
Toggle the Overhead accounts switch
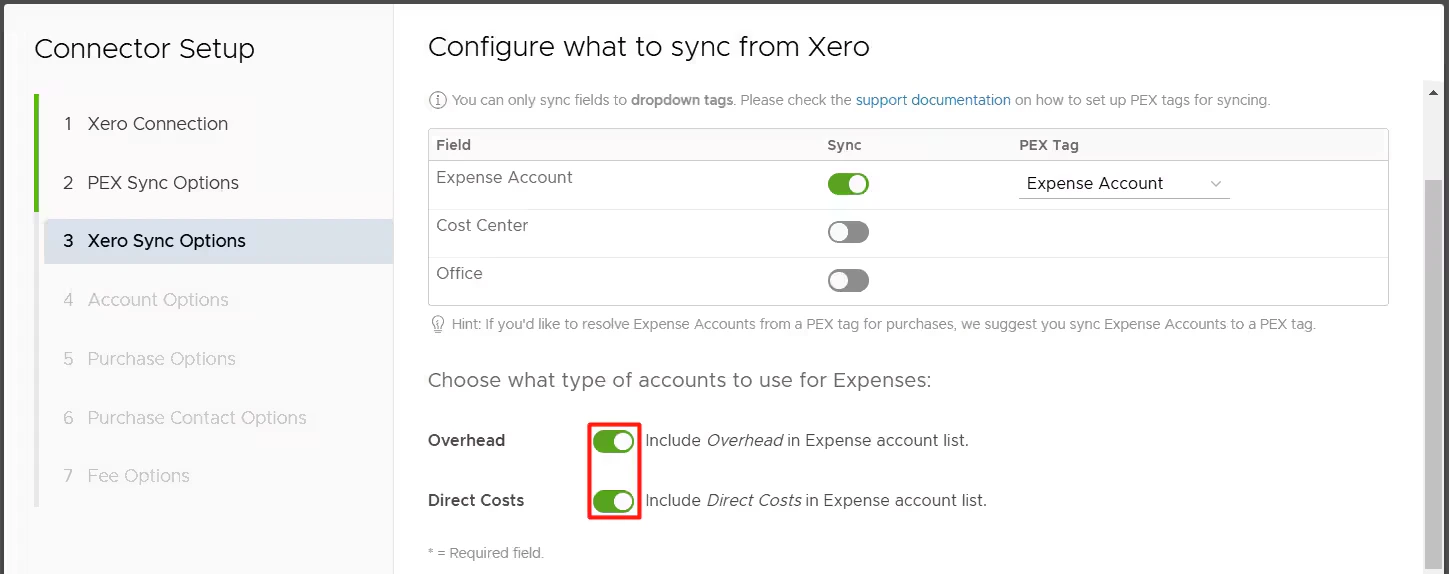click(x=614, y=441)
